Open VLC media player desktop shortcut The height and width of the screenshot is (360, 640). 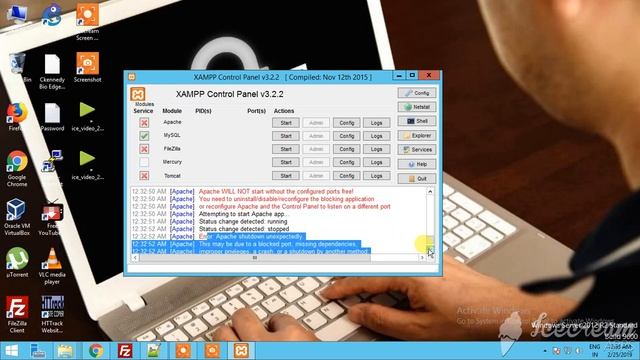point(52,266)
